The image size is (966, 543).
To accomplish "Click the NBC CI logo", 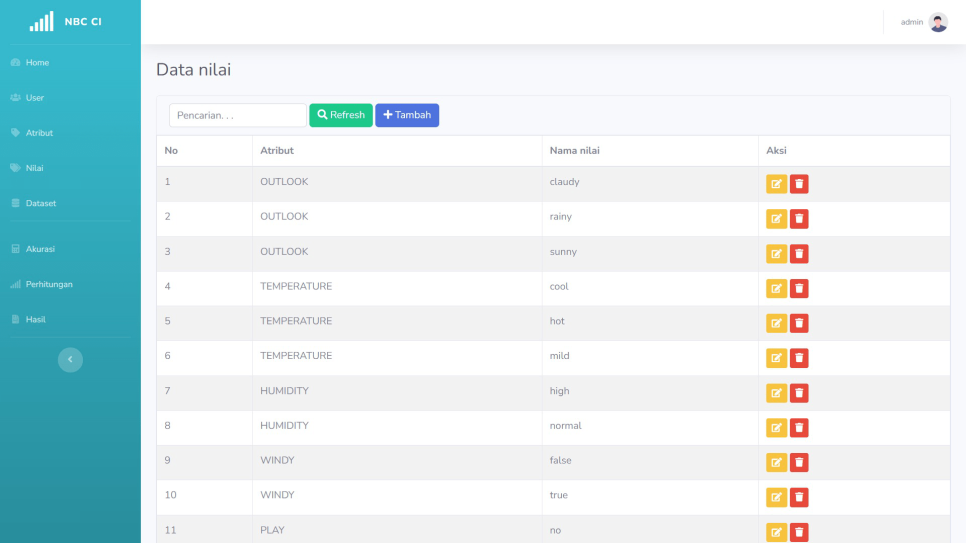I will (x=70, y=22).
